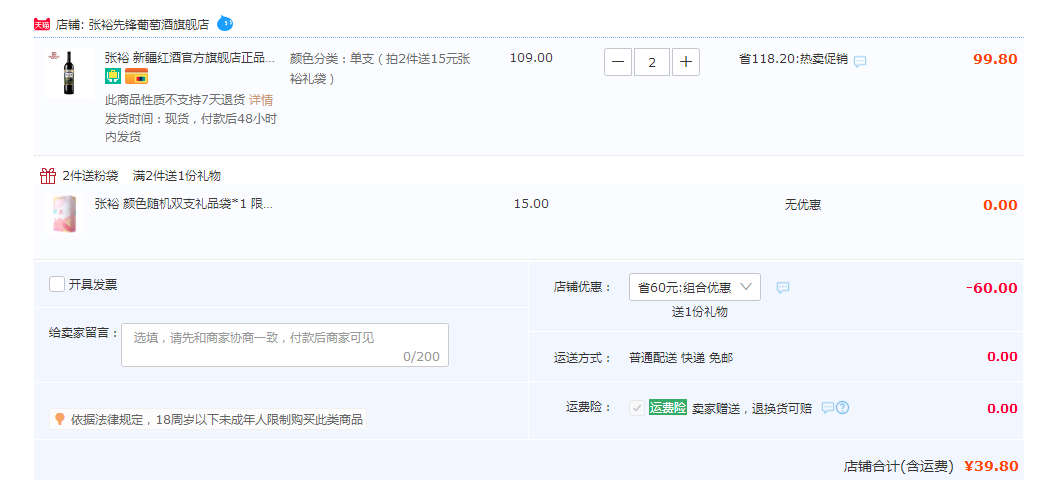Click the Tmall logo icon beside the store name

point(42,25)
